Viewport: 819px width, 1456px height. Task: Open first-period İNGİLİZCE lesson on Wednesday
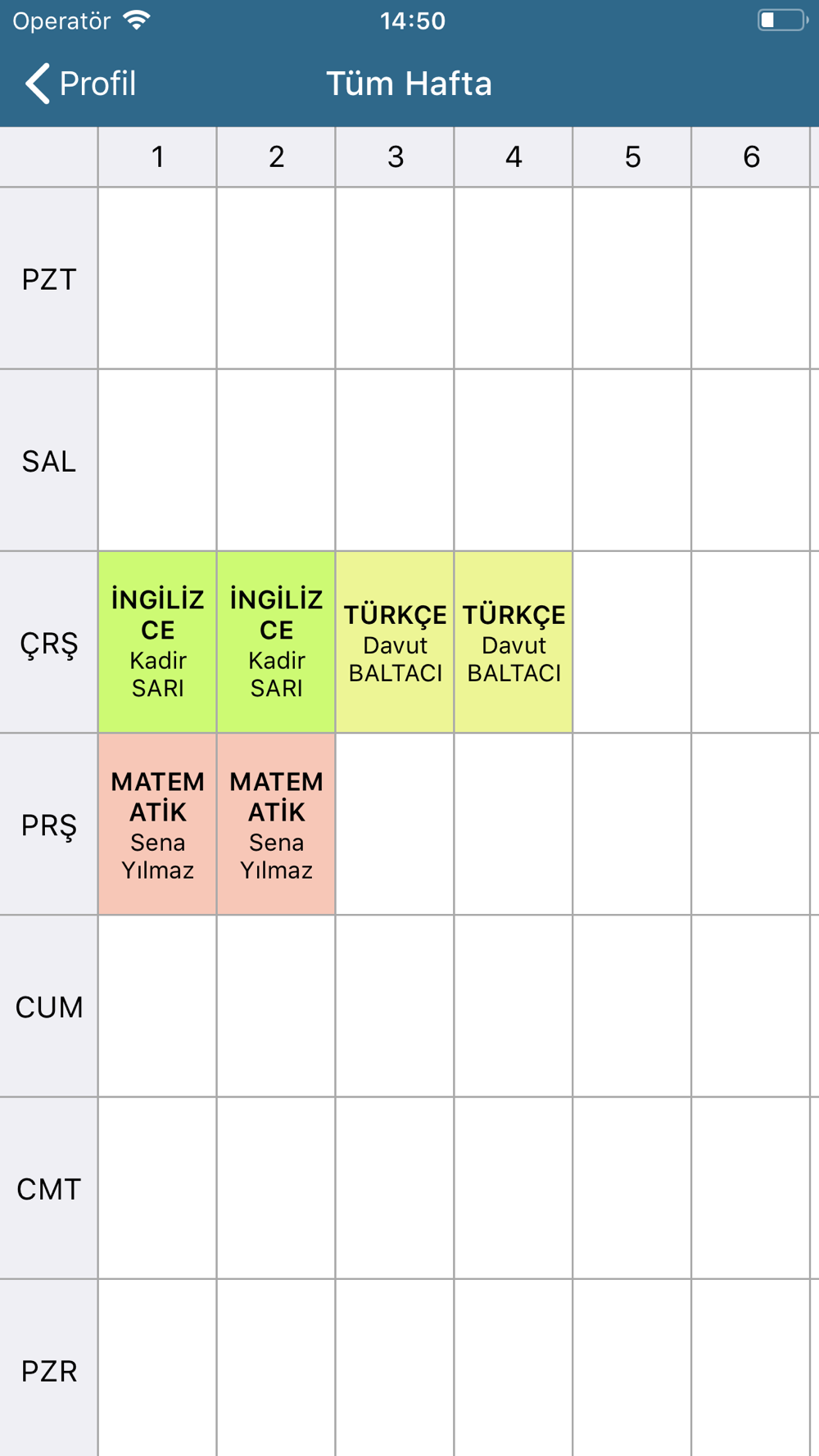[x=157, y=642]
